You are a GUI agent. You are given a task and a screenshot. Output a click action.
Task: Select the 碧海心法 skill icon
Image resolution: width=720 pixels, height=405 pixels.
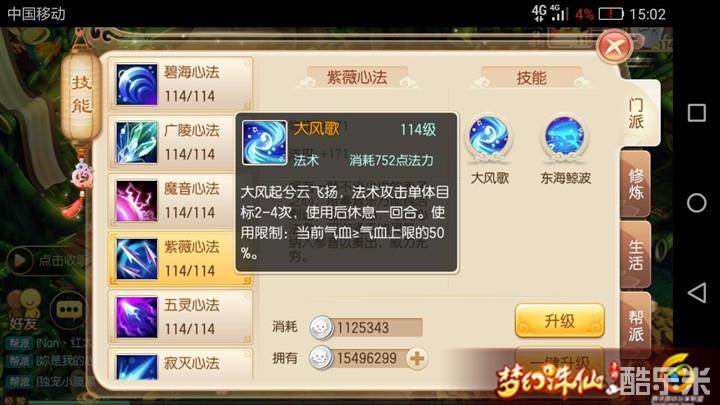click(x=136, y=84)
